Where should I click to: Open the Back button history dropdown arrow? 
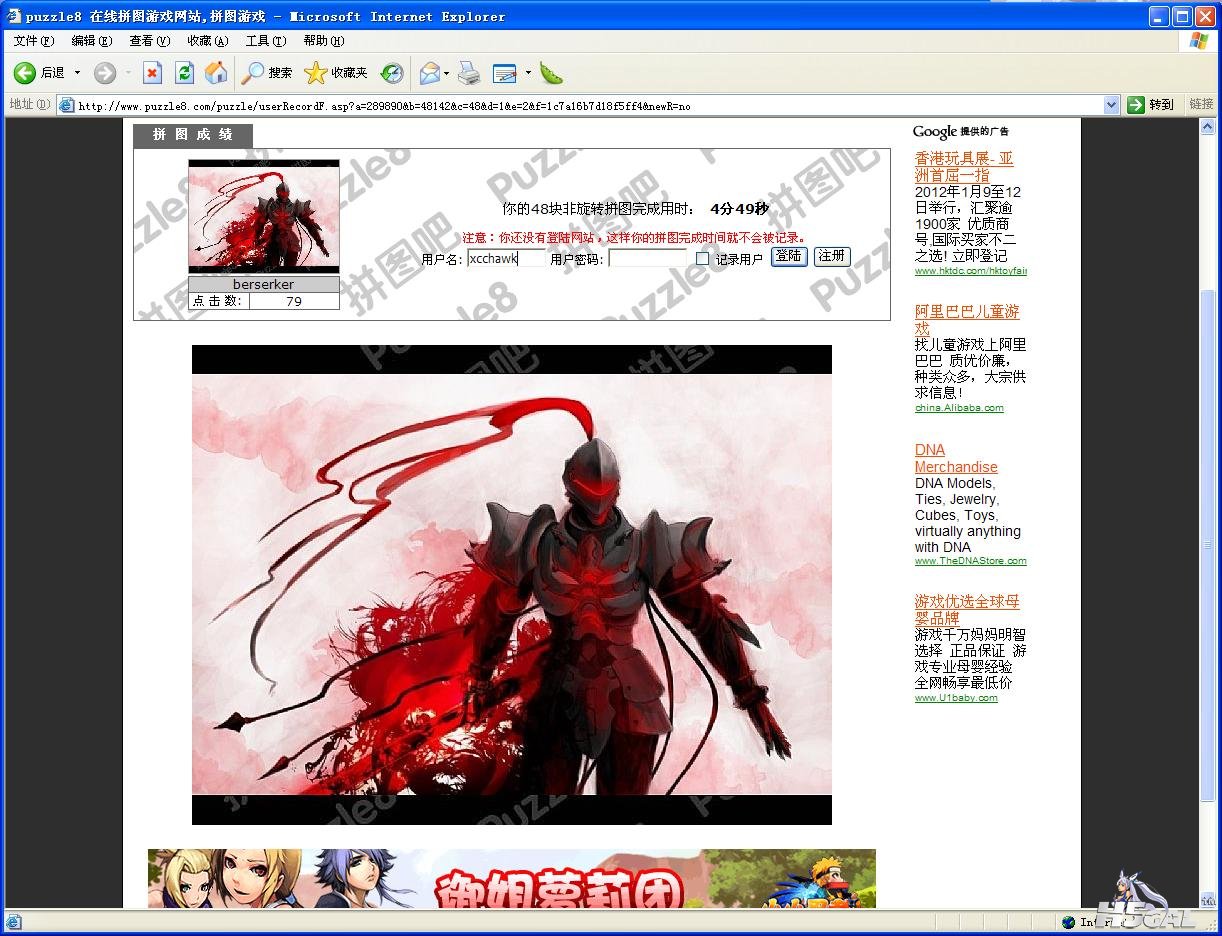[x=77, y=73]
